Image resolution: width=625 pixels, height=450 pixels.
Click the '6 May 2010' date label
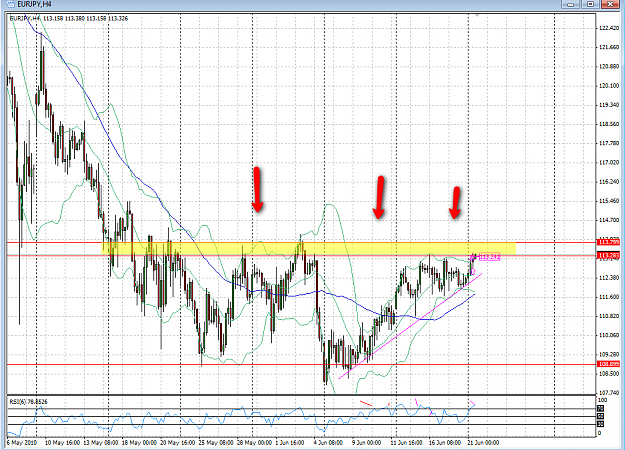click(x=22, y=442)
